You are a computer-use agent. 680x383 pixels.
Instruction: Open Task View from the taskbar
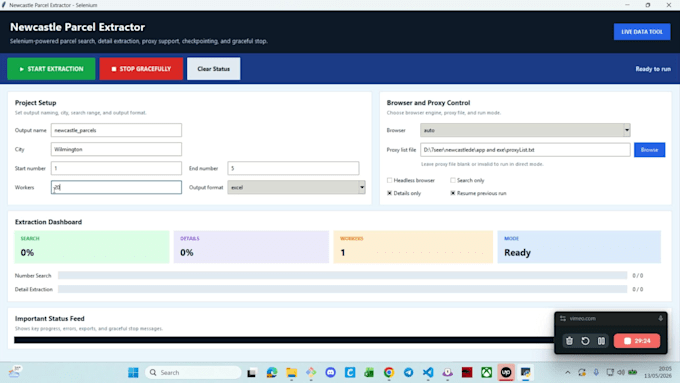click(252, 373)
